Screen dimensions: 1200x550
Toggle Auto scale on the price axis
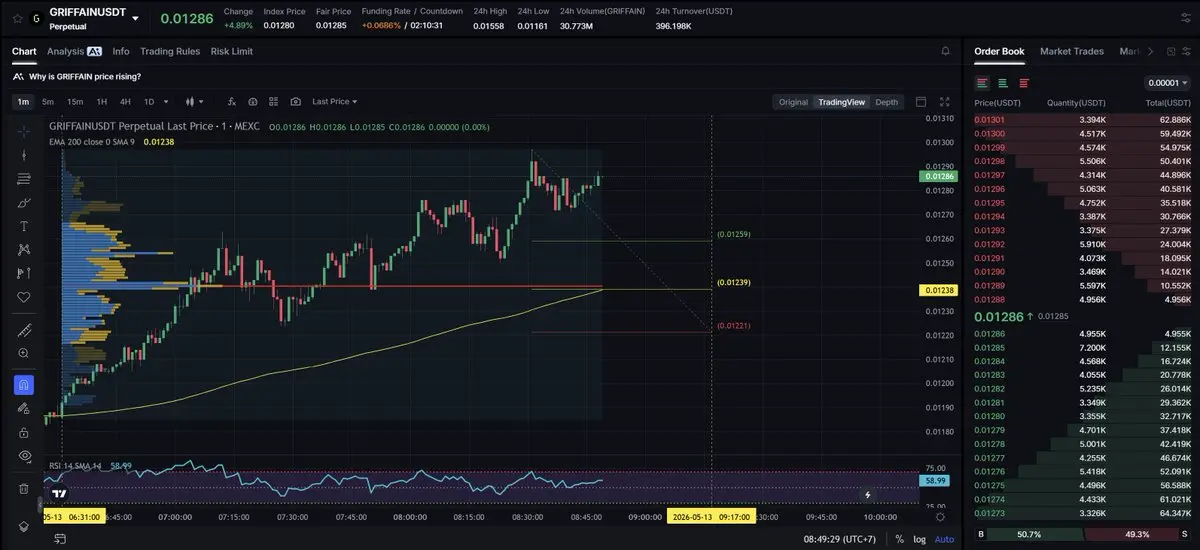pyautogui.click(x=944, y=539)
